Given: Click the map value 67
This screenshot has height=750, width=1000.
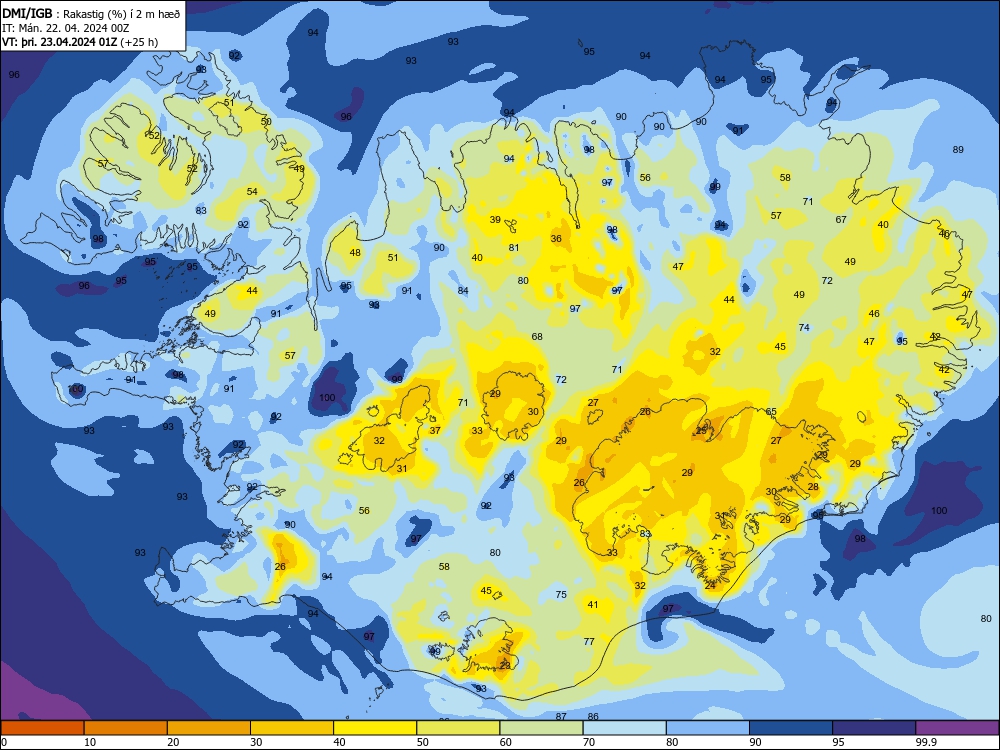Looking at the screenshot, I should [841, 219].
